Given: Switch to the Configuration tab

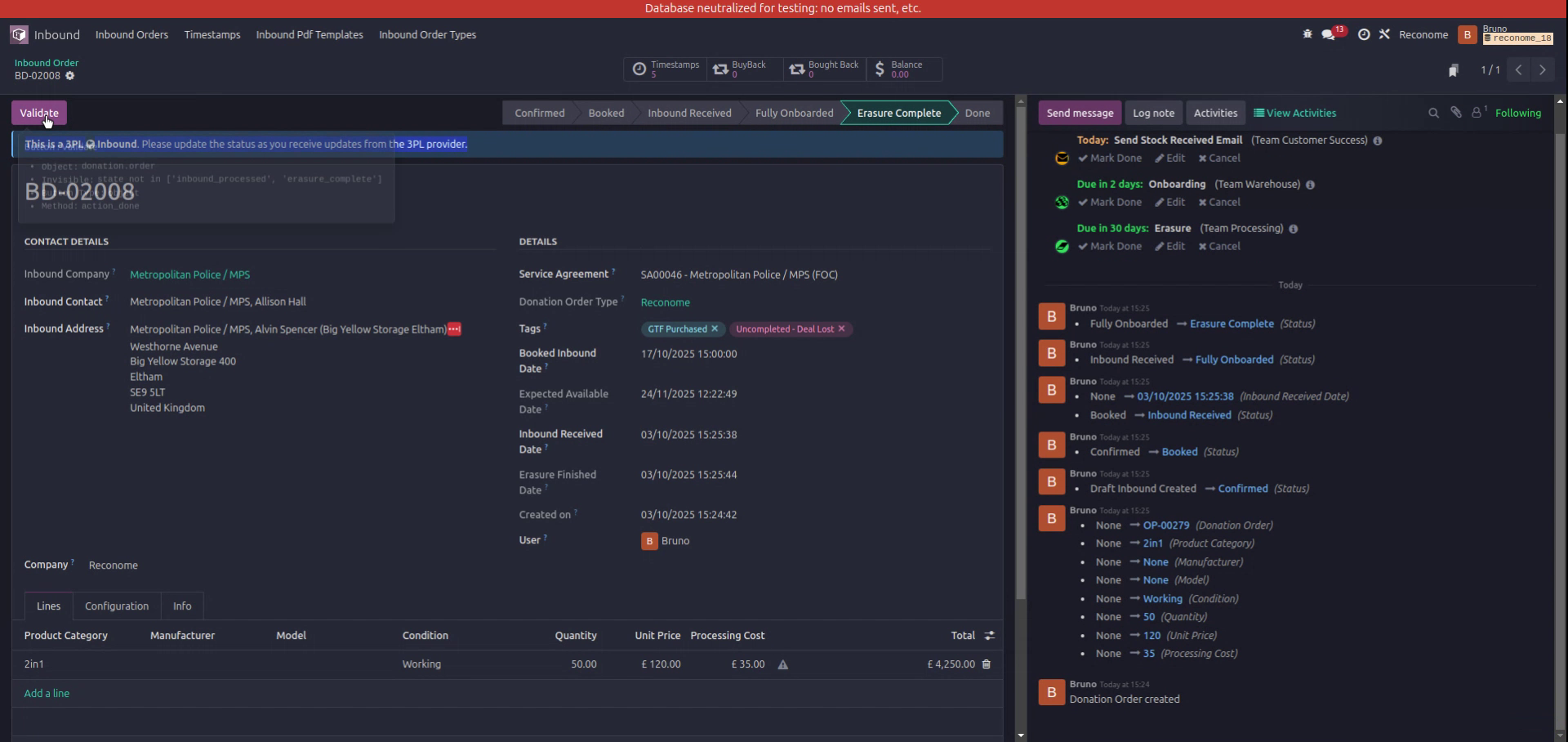Looking at the screenshot, I should click(x=116, y=606).
